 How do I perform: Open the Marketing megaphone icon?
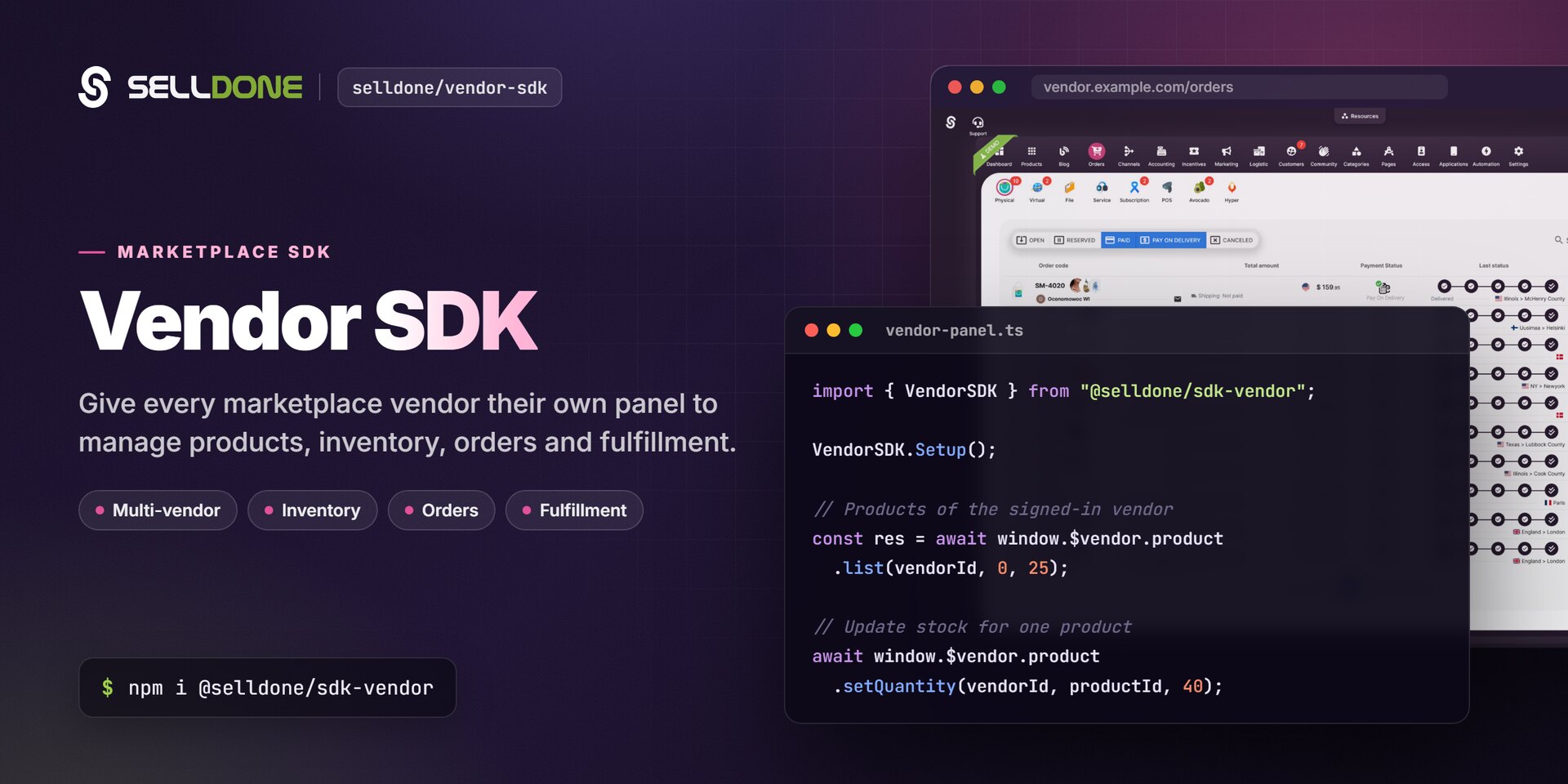[x=1226, y=155]
